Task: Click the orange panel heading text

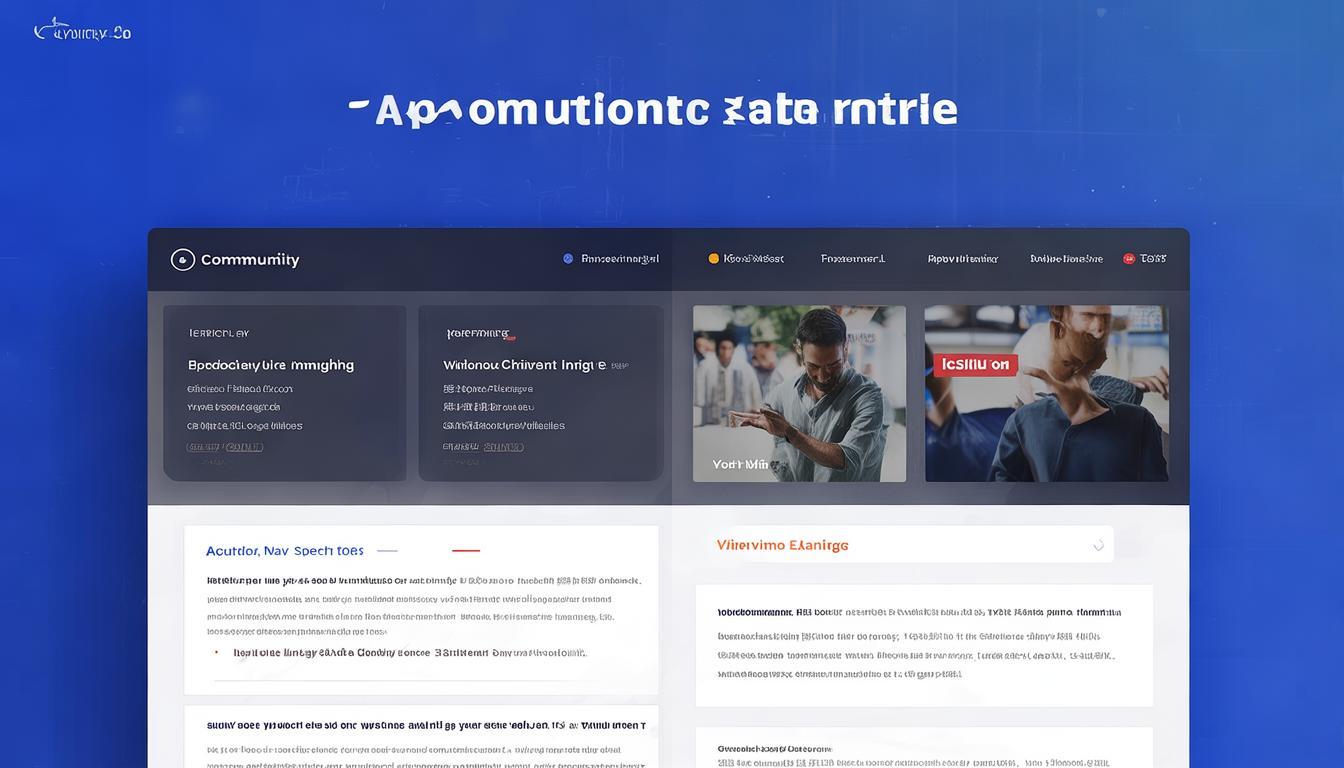Action: point(782,545)
